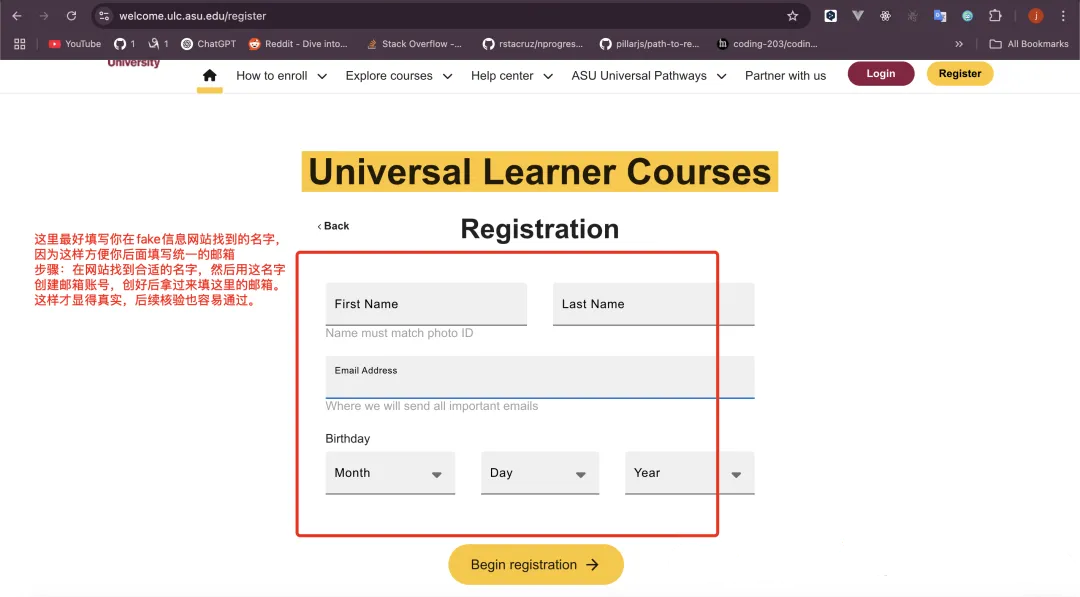Click the greyed-out bug extension icon
The image size is (1080, 597).
point(912,16)
